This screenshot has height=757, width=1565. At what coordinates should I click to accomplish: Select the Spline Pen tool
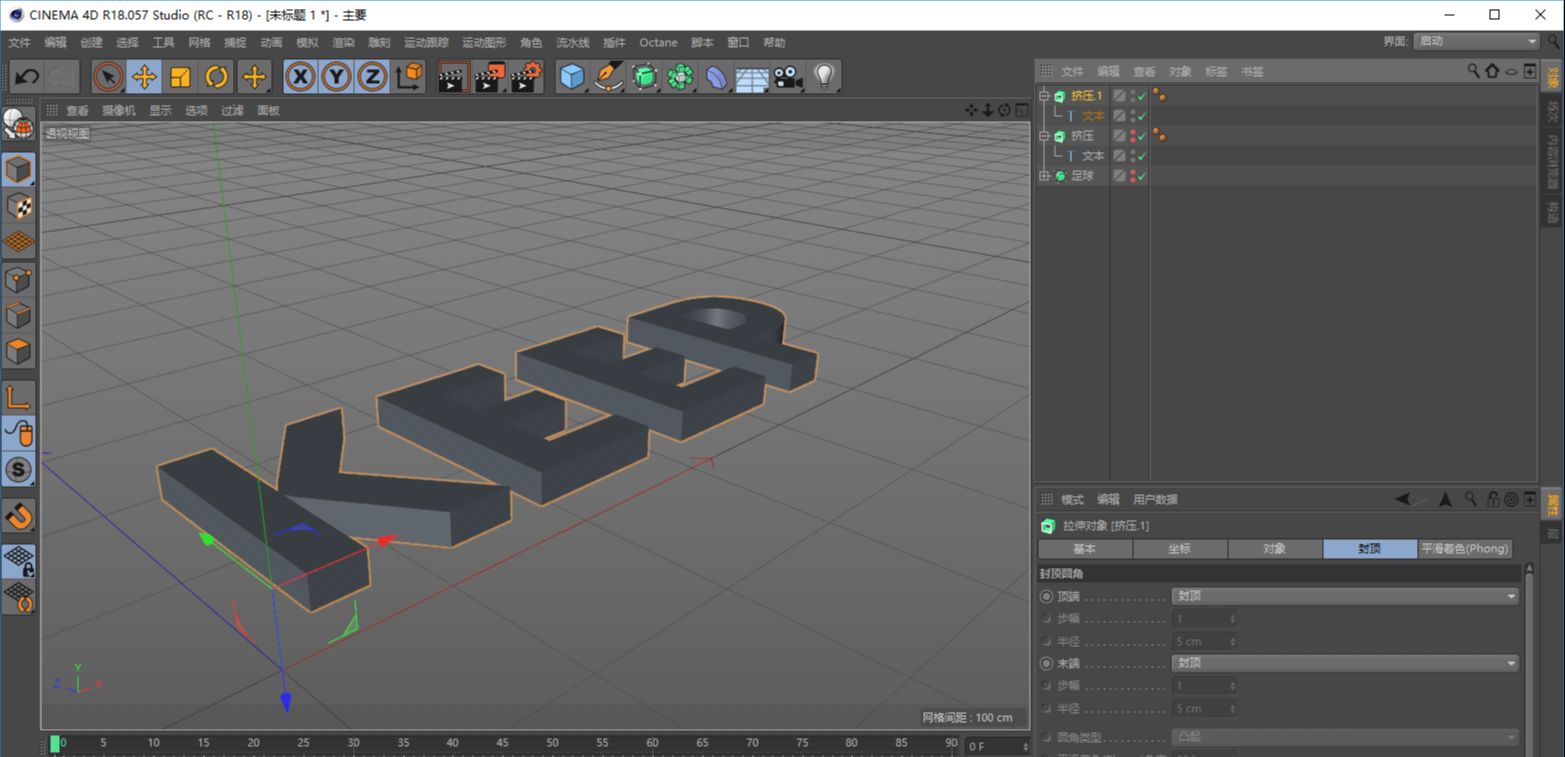(608, 77)
